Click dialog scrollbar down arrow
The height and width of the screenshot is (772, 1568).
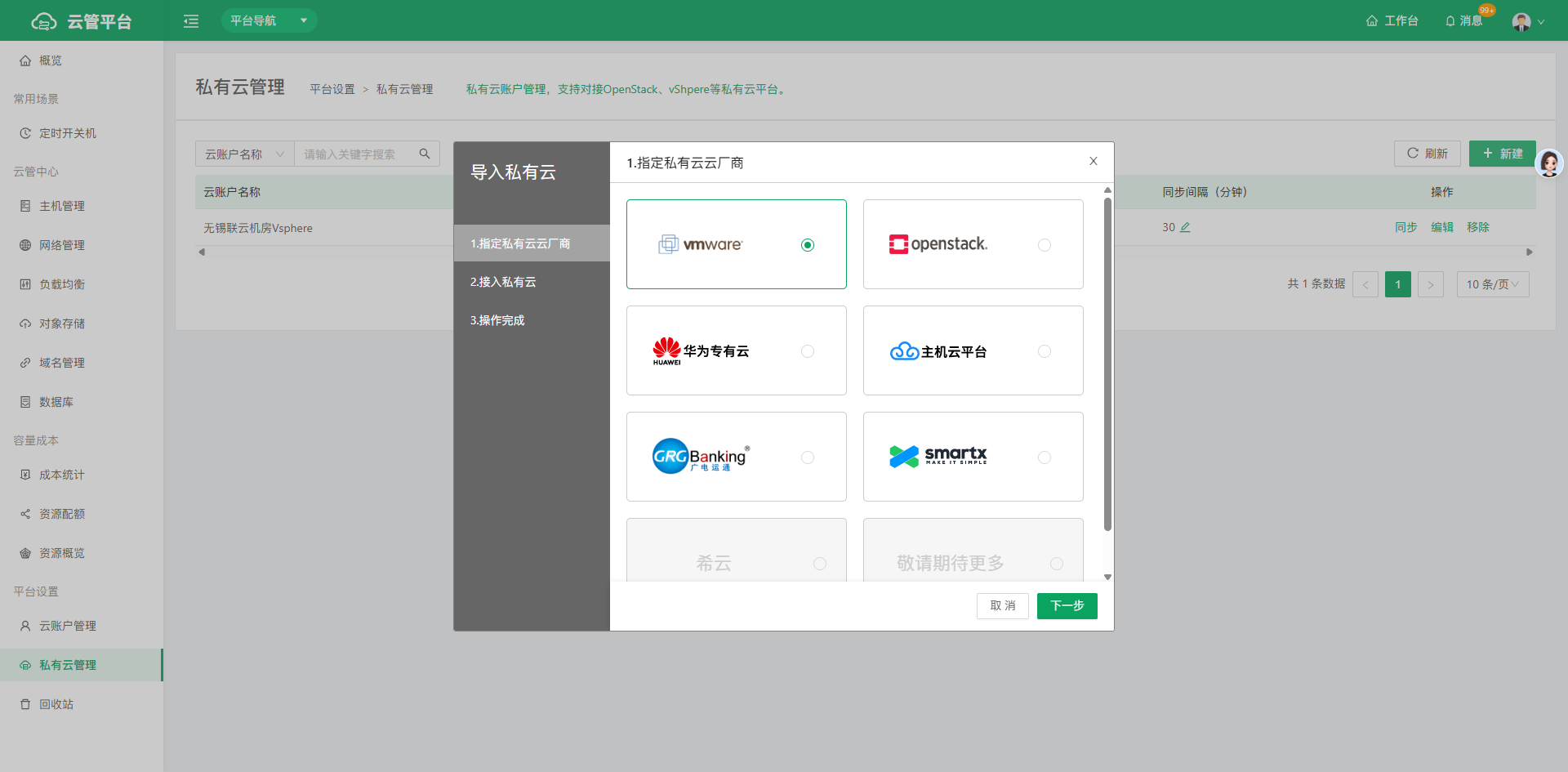[x=1107, y=577]
